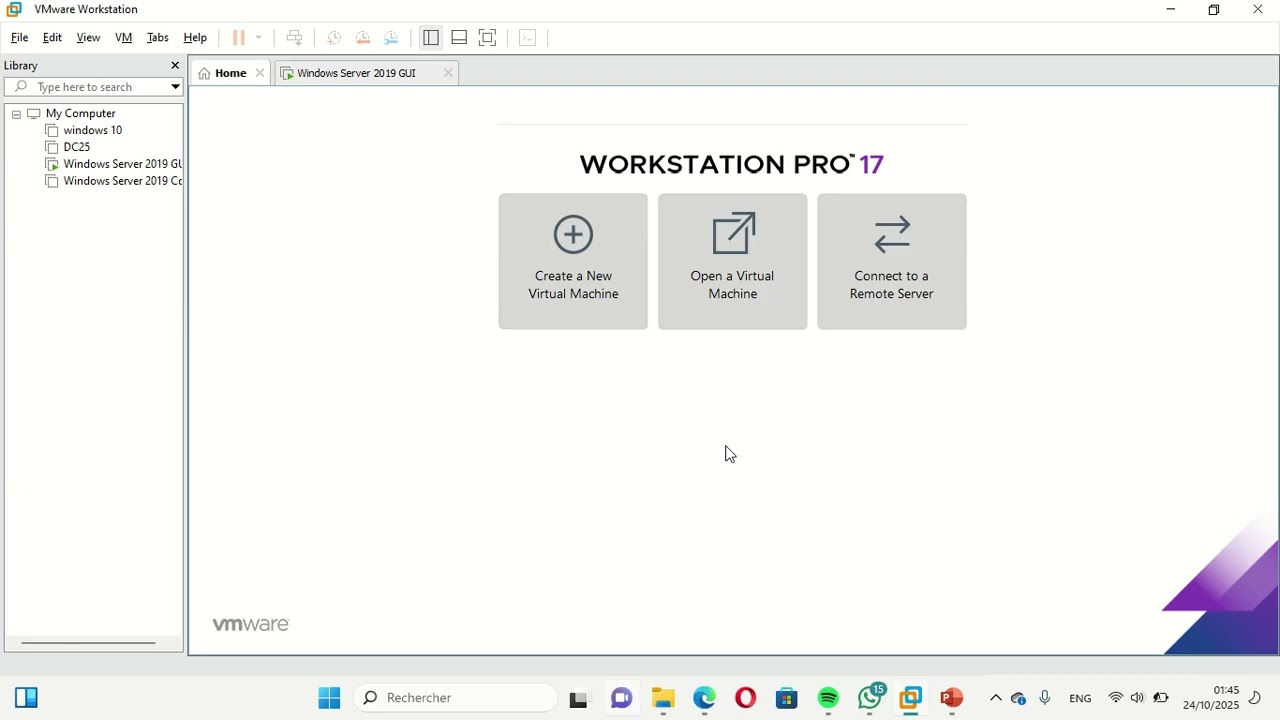This screenshot has width=1280, height=720.
Task: Close the Library panel
Action: (175, 66)
